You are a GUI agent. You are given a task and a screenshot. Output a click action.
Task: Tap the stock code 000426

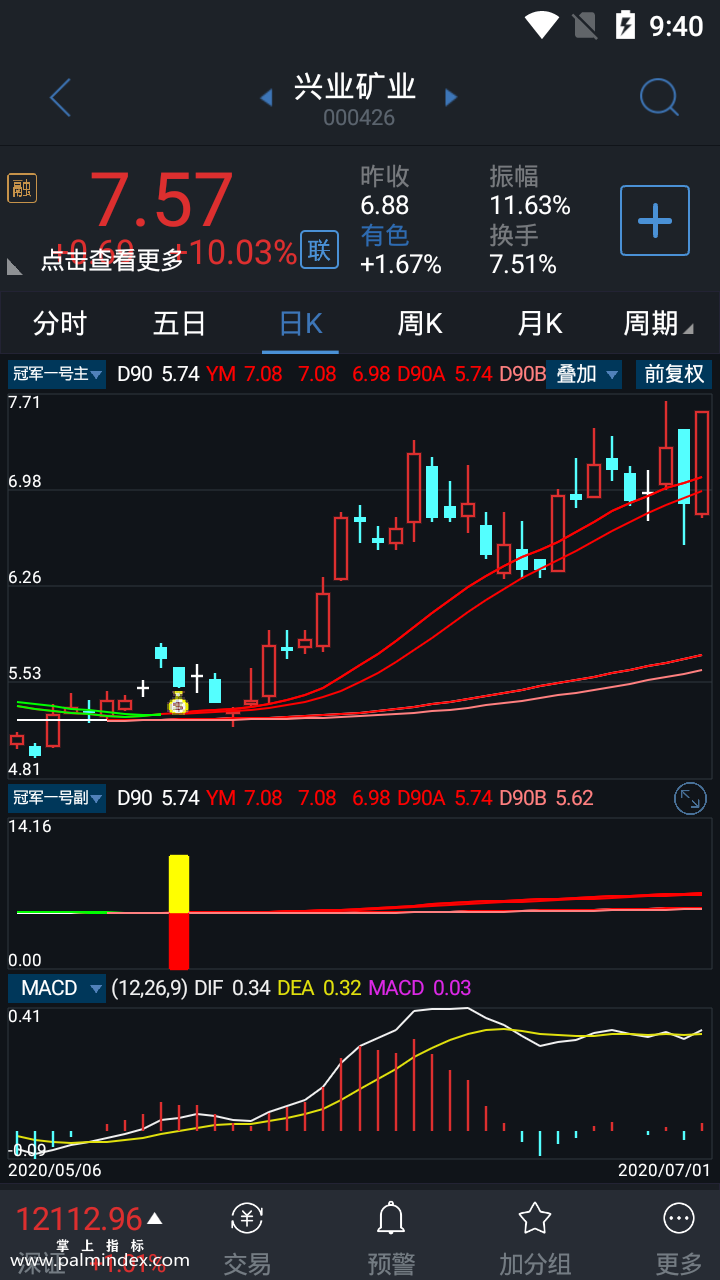[359, 118]
